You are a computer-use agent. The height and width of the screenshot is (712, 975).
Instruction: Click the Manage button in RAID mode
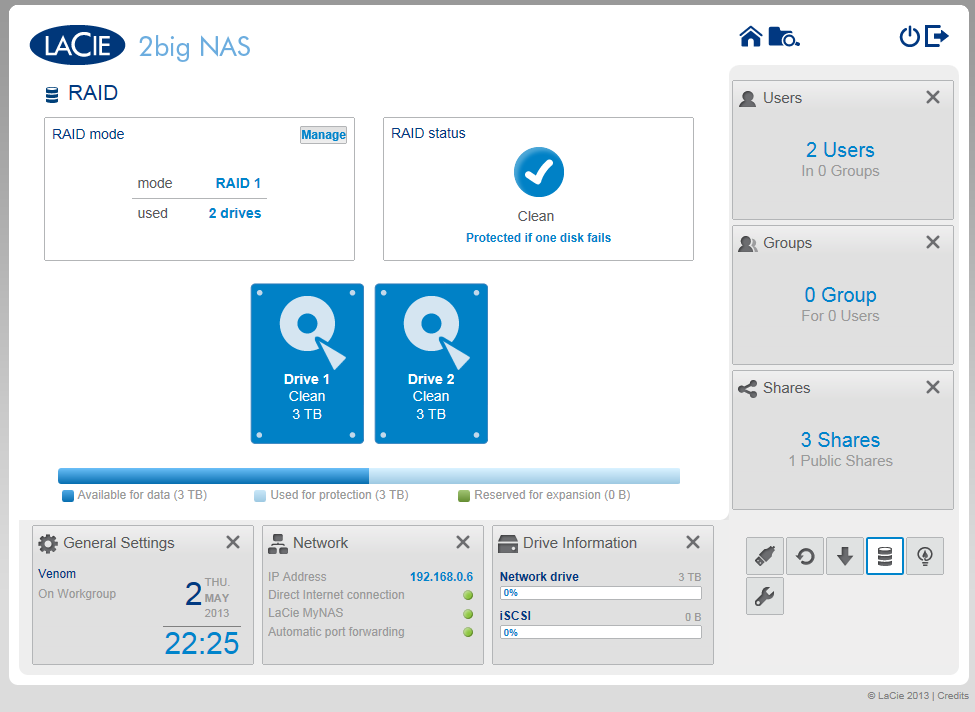(x=323, y=135)
